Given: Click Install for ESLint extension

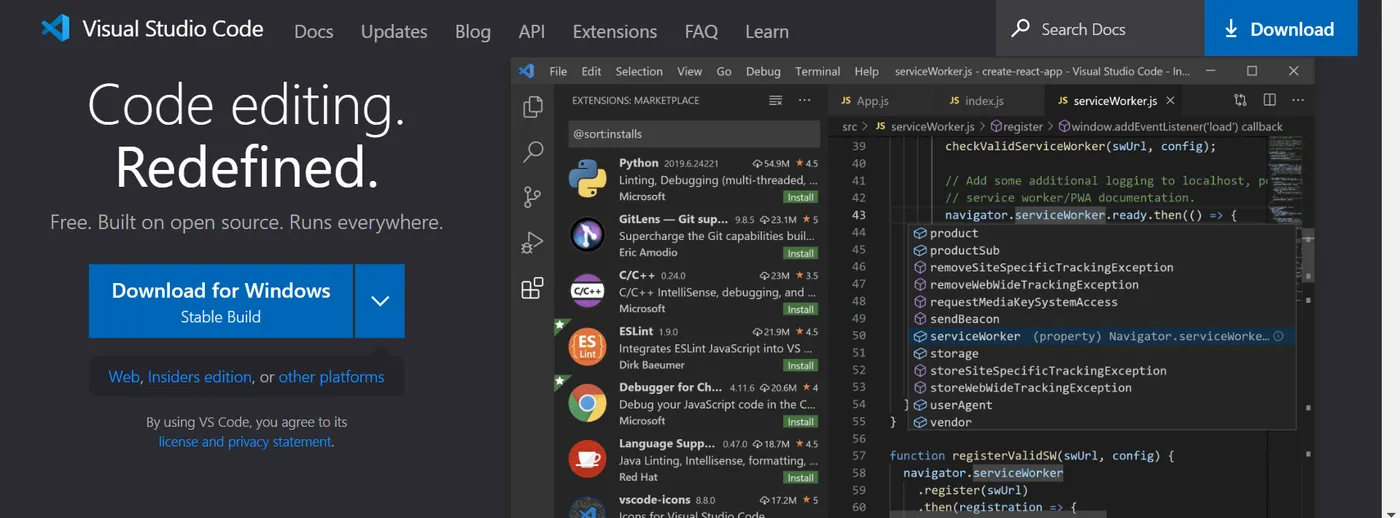Looking at the screenshot, I should tap(801, 365).
